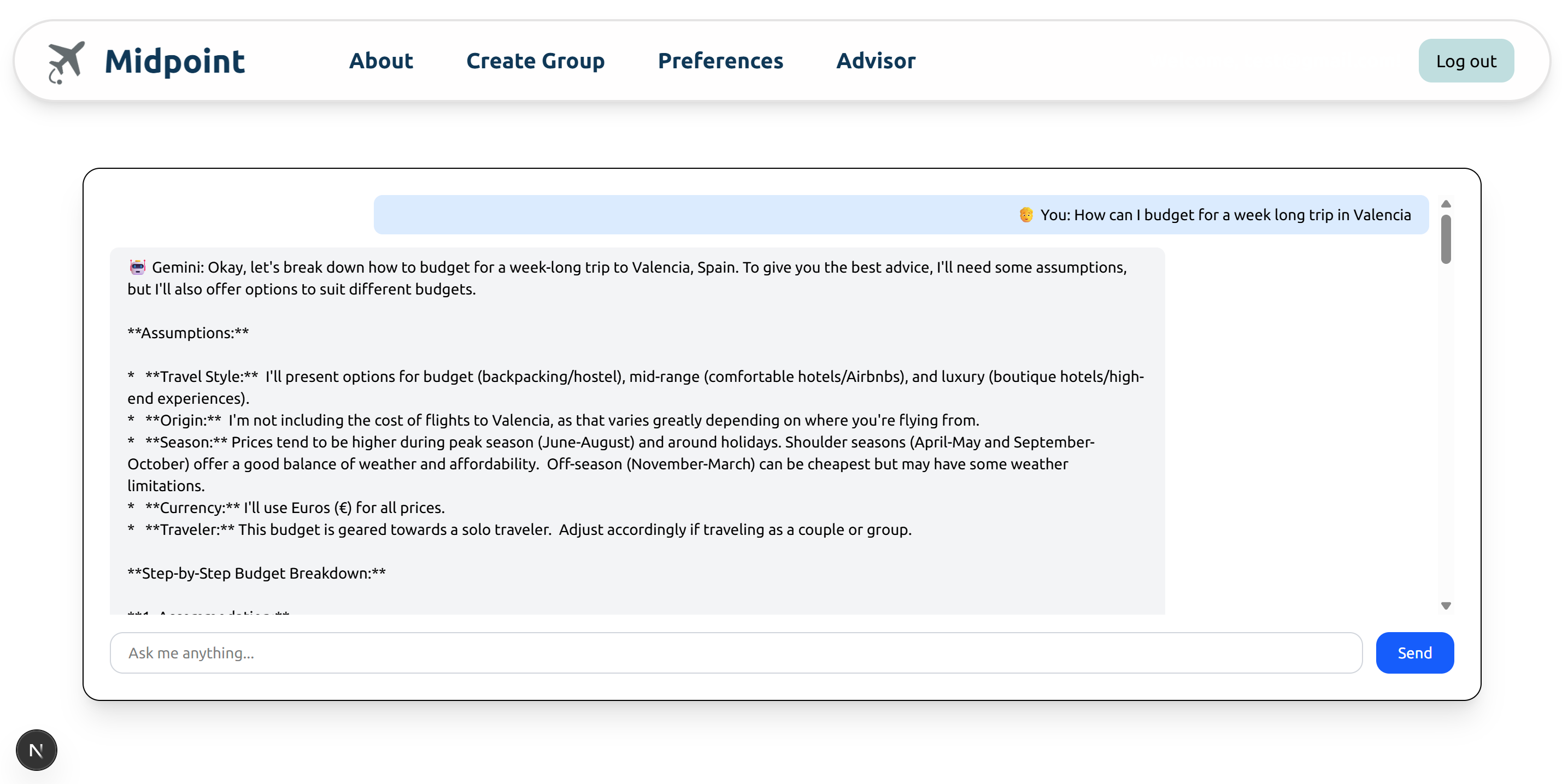This screenshot has height=784, width=1562.
Task: Click the chat scrollbar thumb
Action: 1446,239
